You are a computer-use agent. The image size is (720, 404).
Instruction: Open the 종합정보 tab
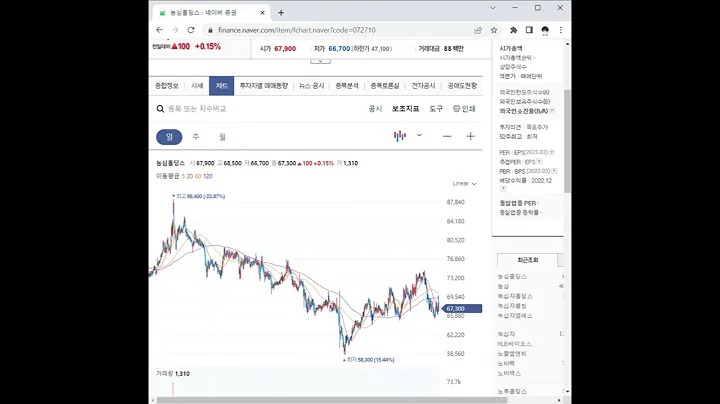pos(167,86)
